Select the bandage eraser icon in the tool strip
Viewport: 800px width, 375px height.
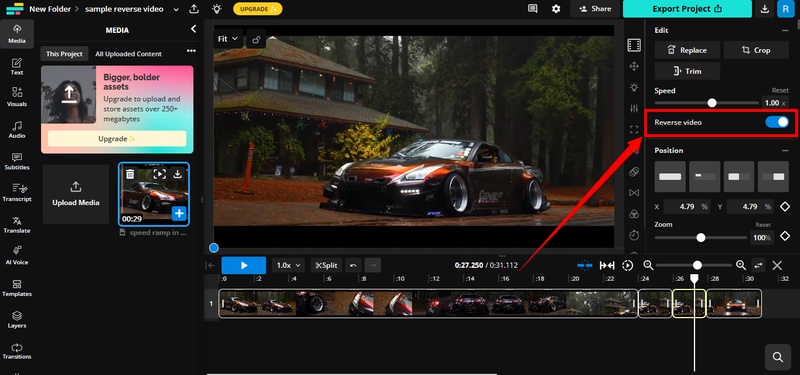[634, 171]
